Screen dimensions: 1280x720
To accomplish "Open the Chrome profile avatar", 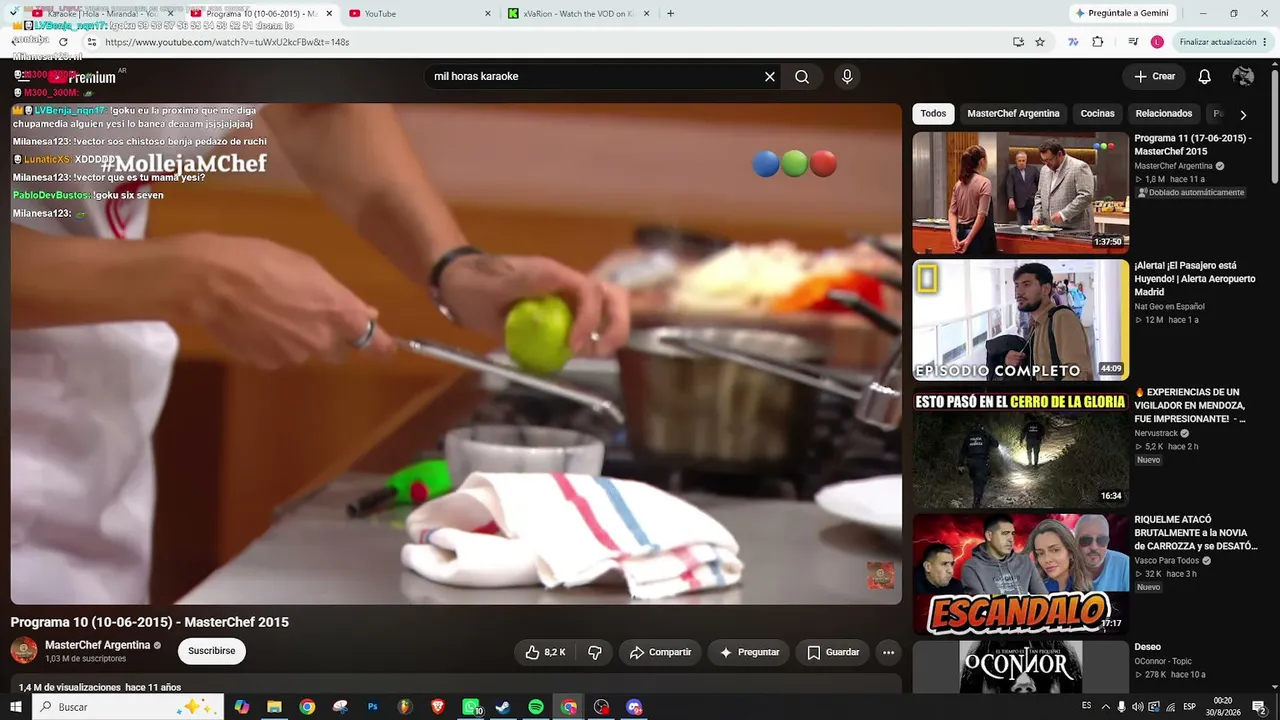I will point(1157,42).
